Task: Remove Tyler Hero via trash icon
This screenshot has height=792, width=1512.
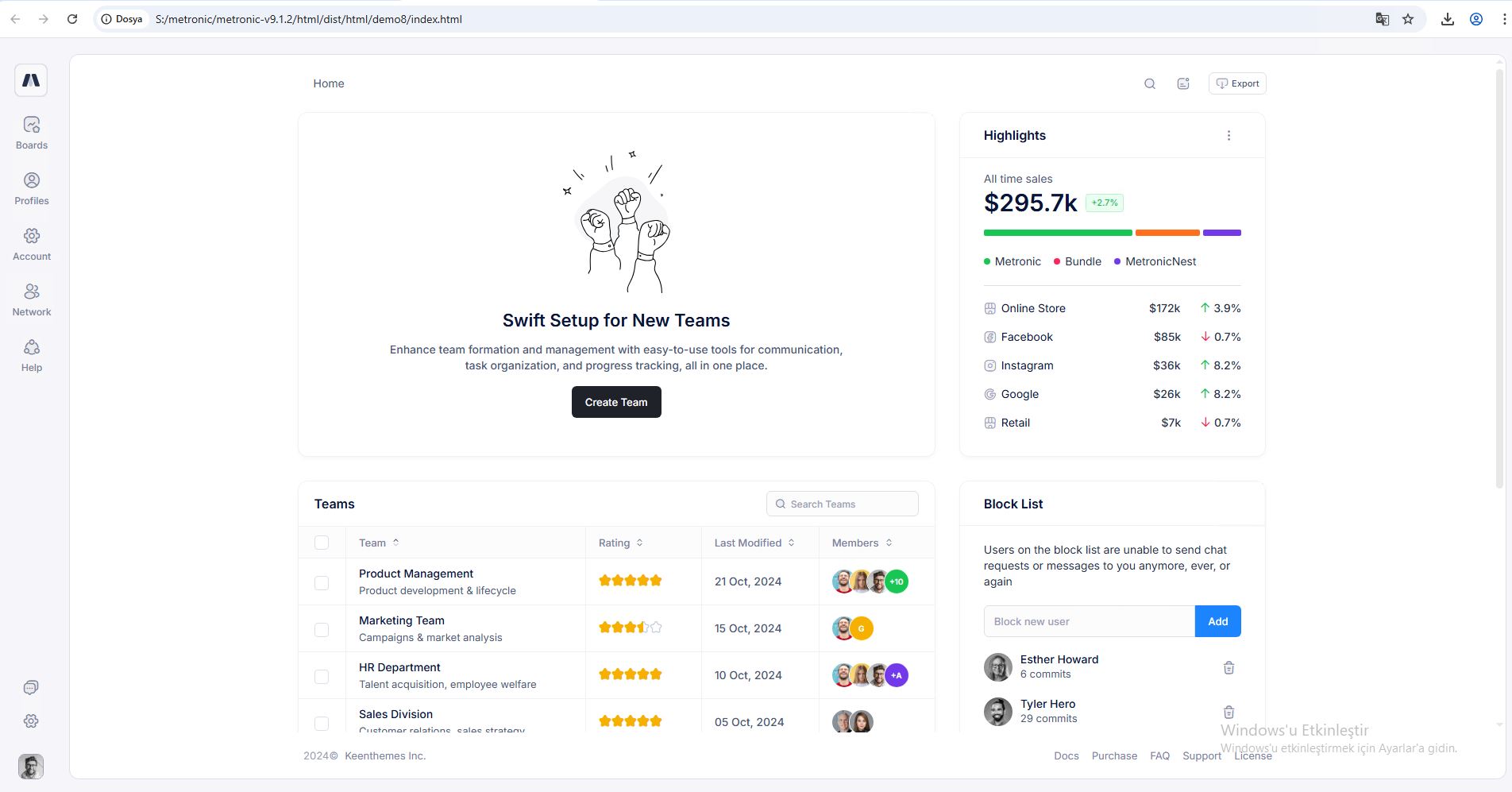Action: tap(1228, 713)
